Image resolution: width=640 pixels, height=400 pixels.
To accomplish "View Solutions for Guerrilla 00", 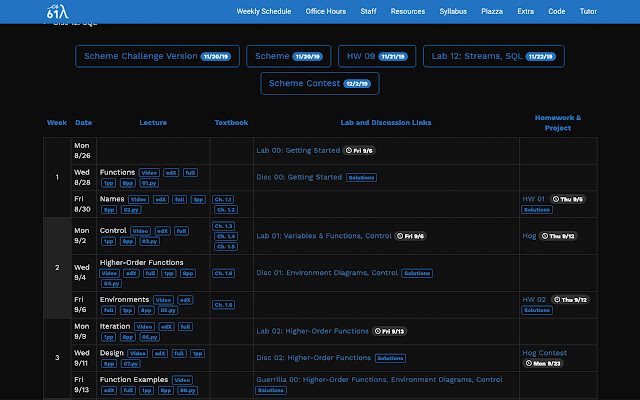I will point(271,391).
